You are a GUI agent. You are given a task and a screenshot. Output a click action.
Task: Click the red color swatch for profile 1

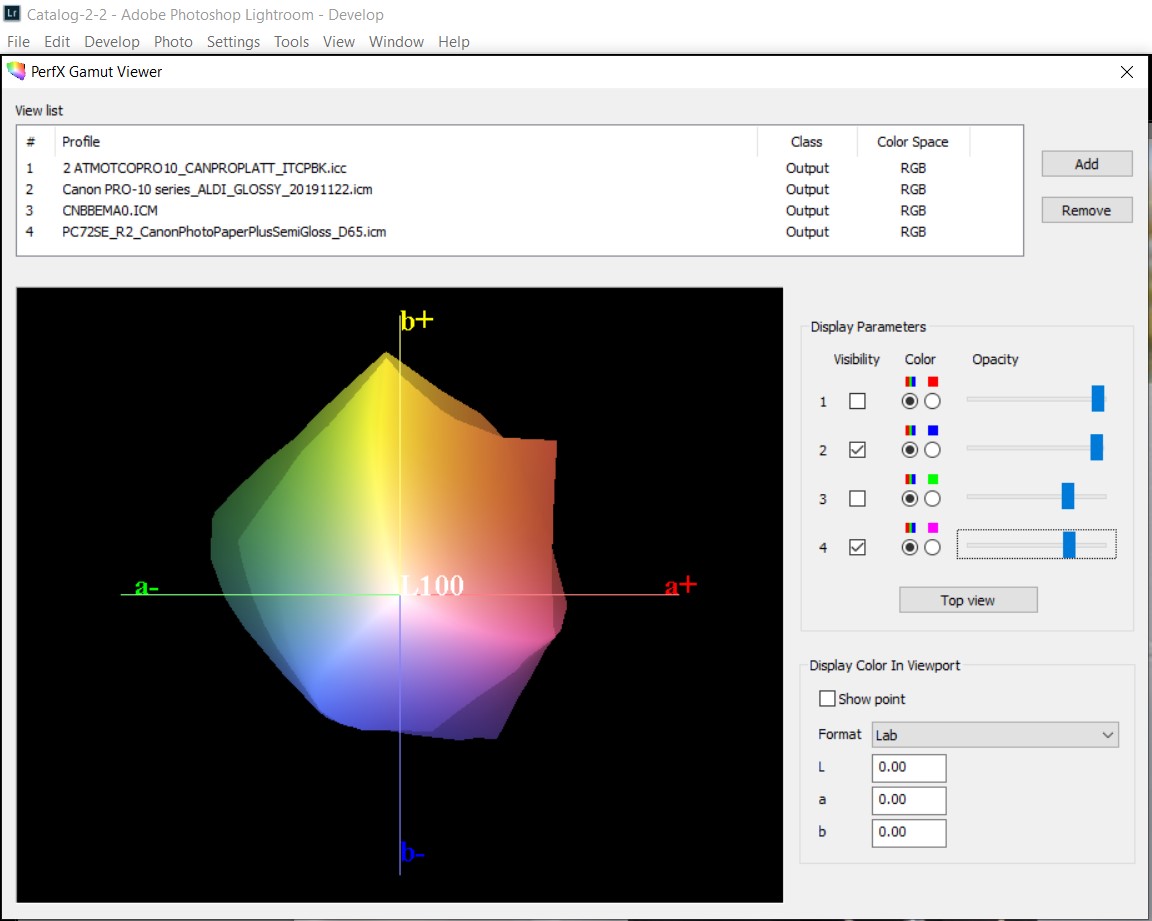pyautogui.click(x=933, y=382)
